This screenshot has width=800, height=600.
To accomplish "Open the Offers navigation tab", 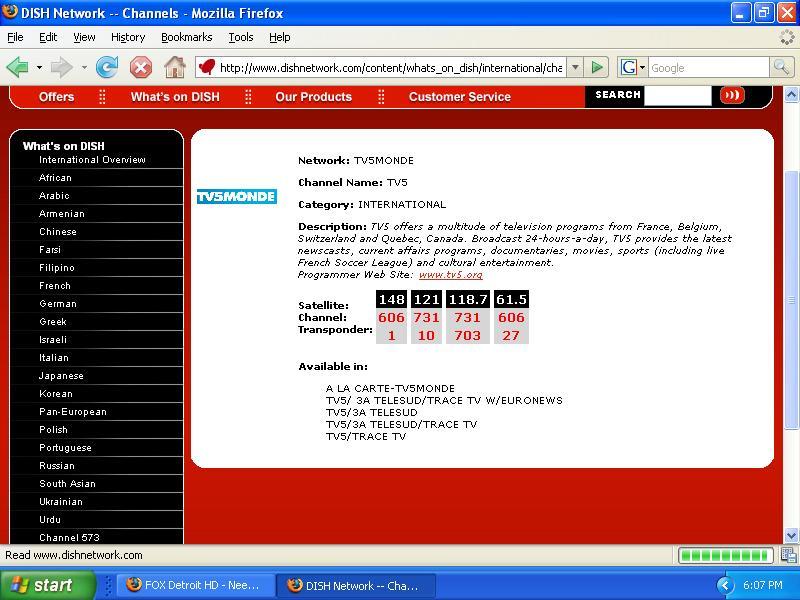I will pyautogui.click(x=56, y=97).
